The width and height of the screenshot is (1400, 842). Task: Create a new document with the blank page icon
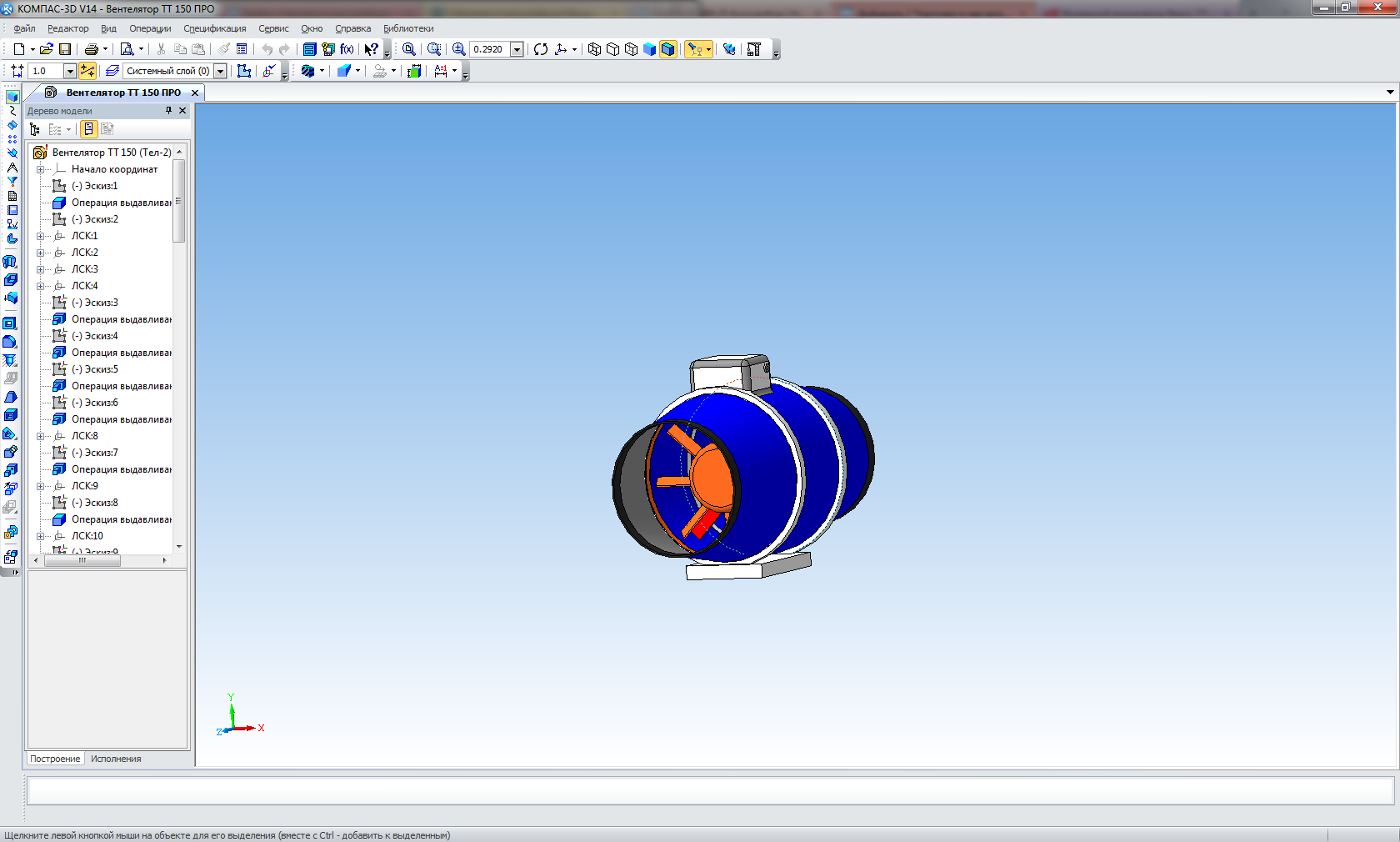pyautogui.click(x=18, y=49)
